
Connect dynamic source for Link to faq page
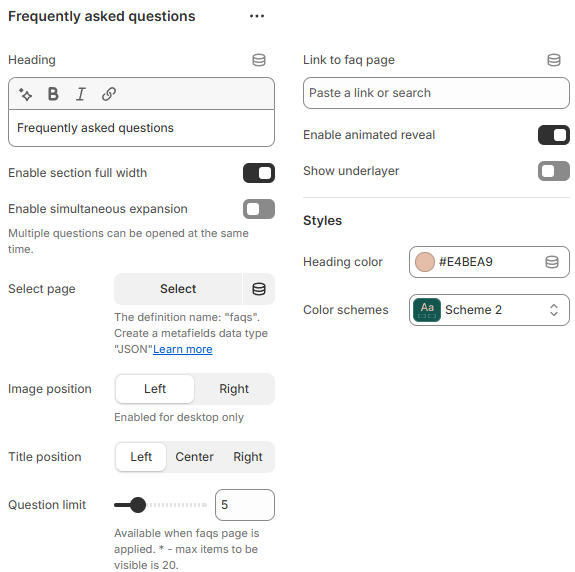tap(554, 60)
